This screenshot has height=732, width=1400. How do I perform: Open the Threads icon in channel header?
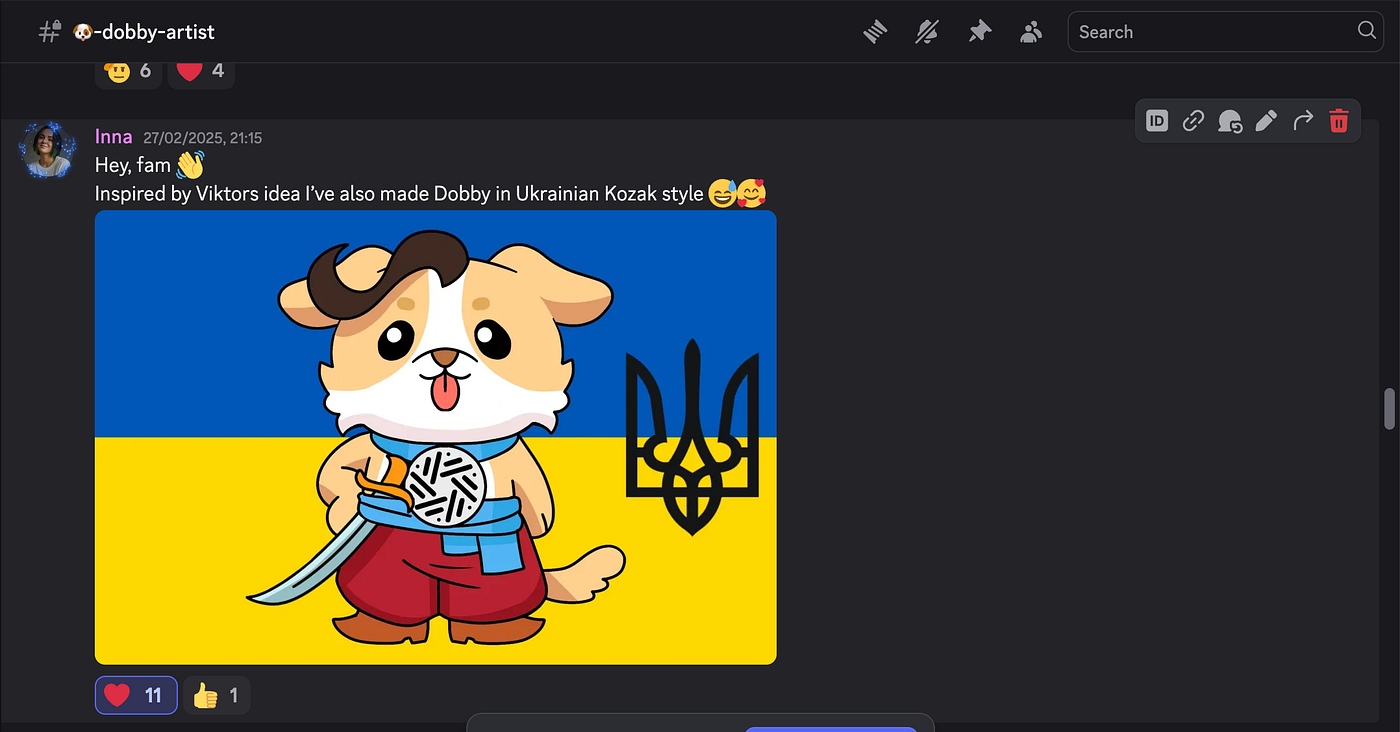coord(875,32)
